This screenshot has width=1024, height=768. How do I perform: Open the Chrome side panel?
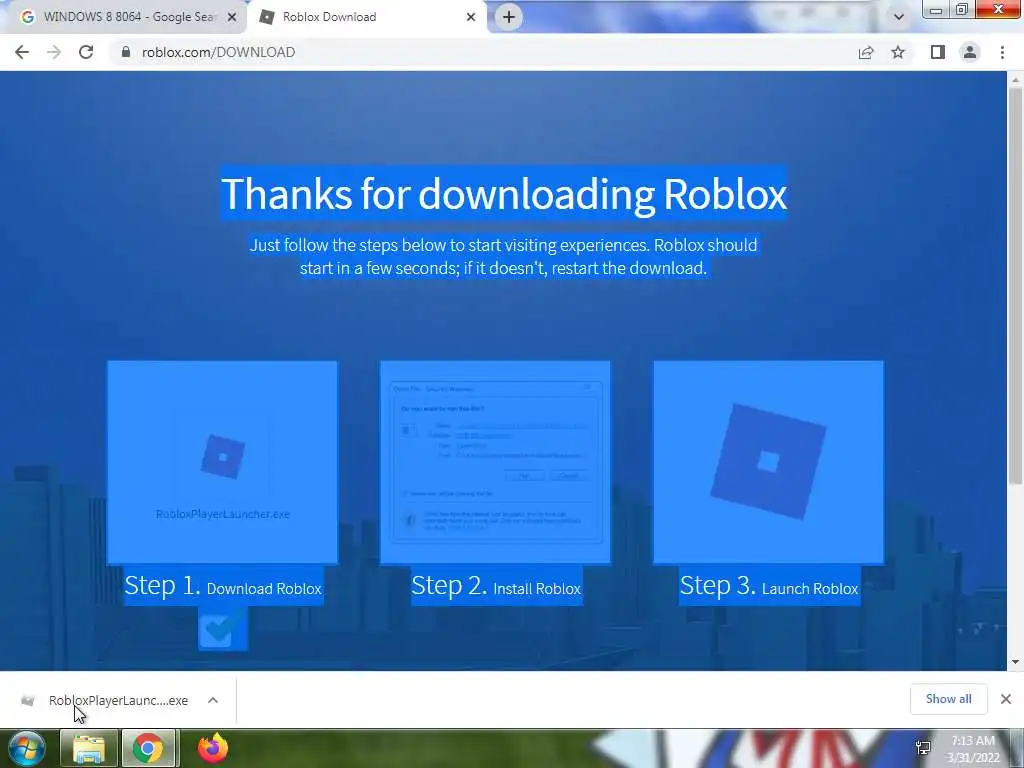[938, 52]
